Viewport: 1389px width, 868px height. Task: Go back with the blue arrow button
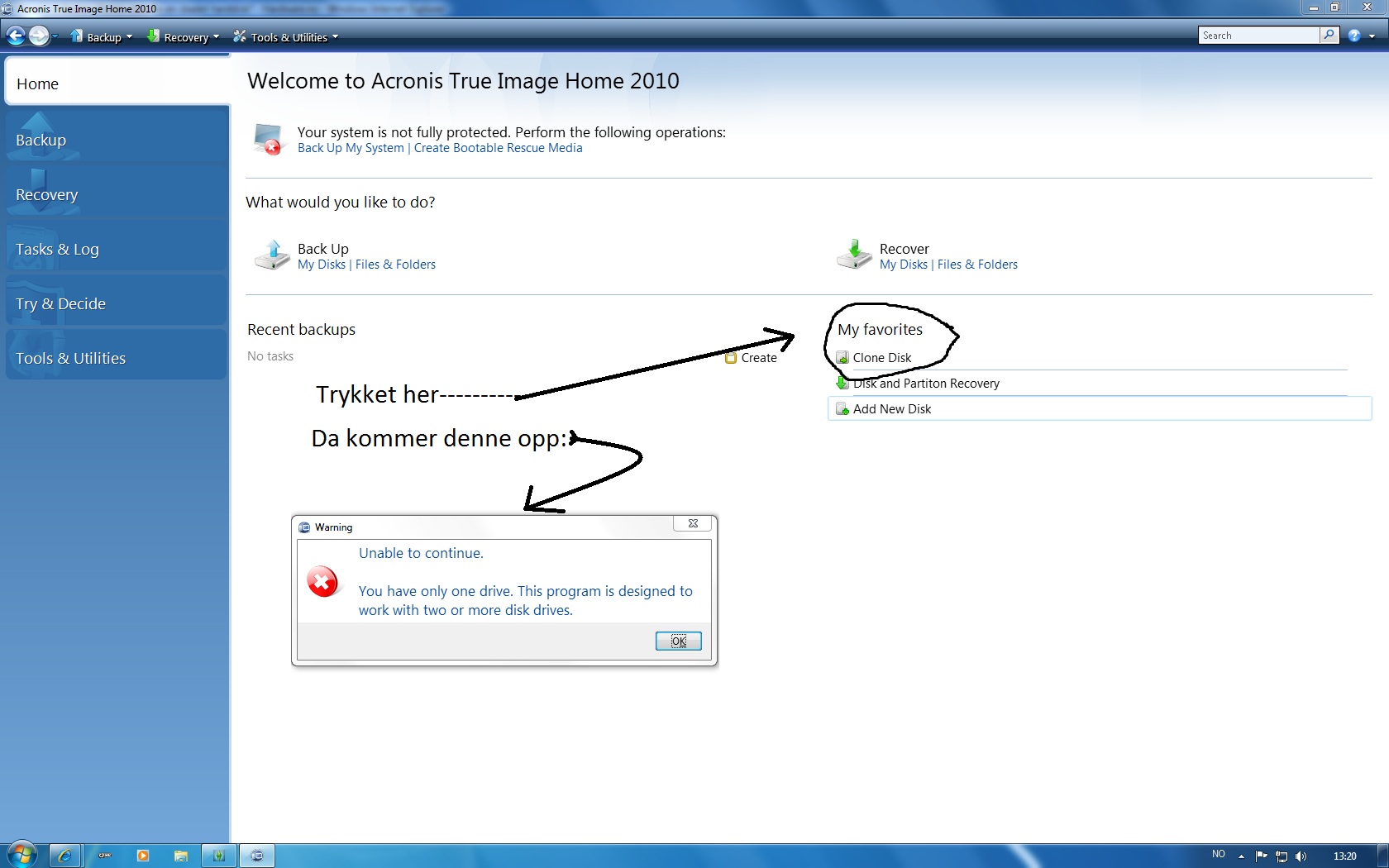[15, 36]
